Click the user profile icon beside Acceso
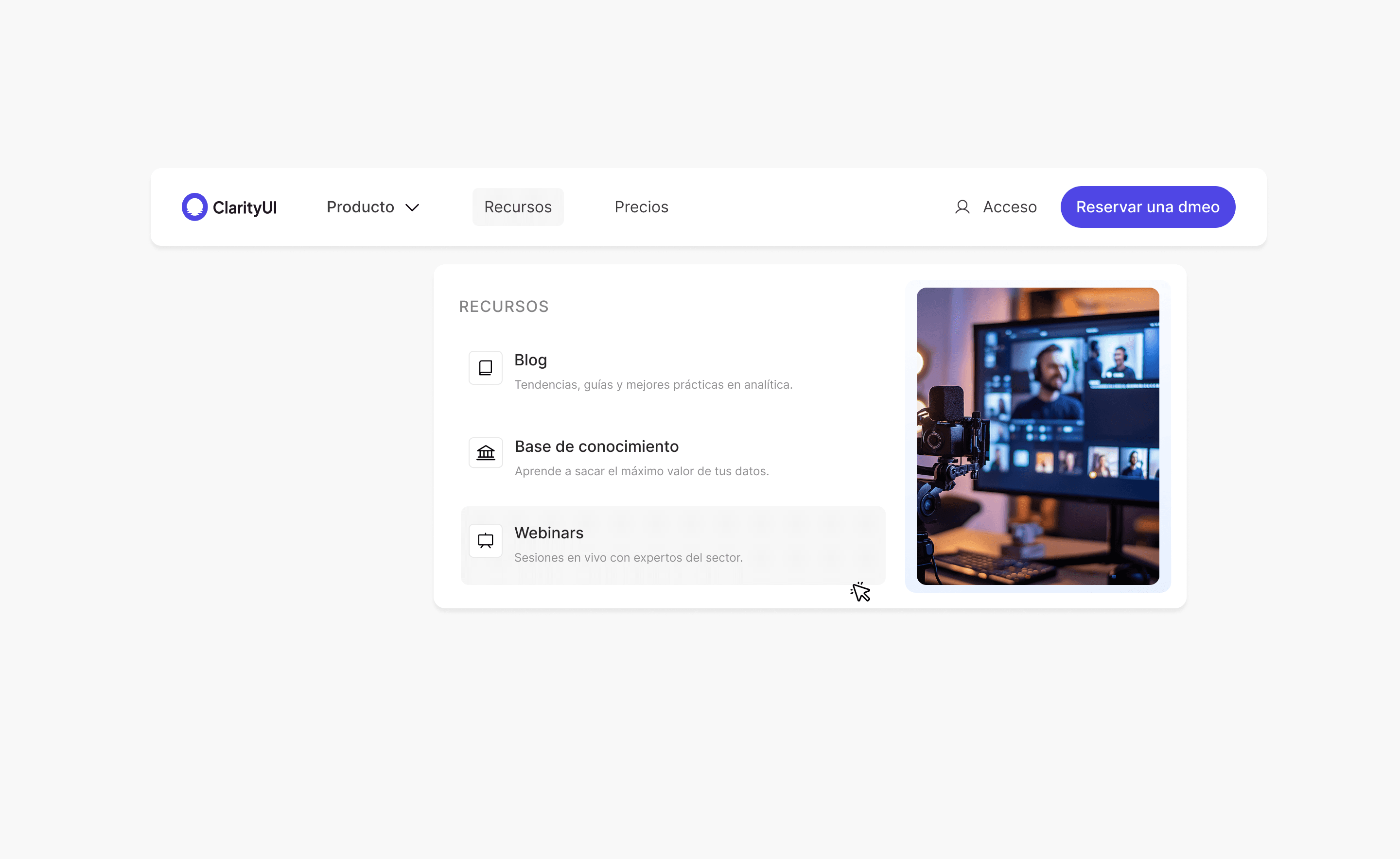1400x859 pixels. (962, 207)
